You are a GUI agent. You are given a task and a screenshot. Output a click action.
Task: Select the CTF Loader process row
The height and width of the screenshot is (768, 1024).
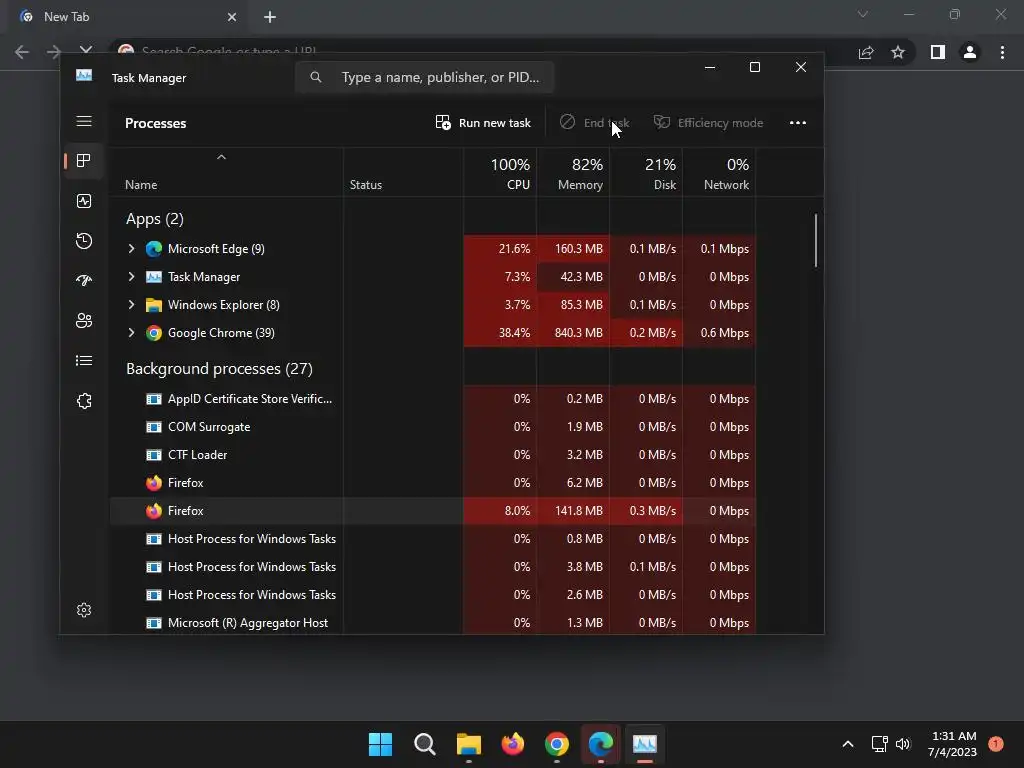tap(432, 455)
